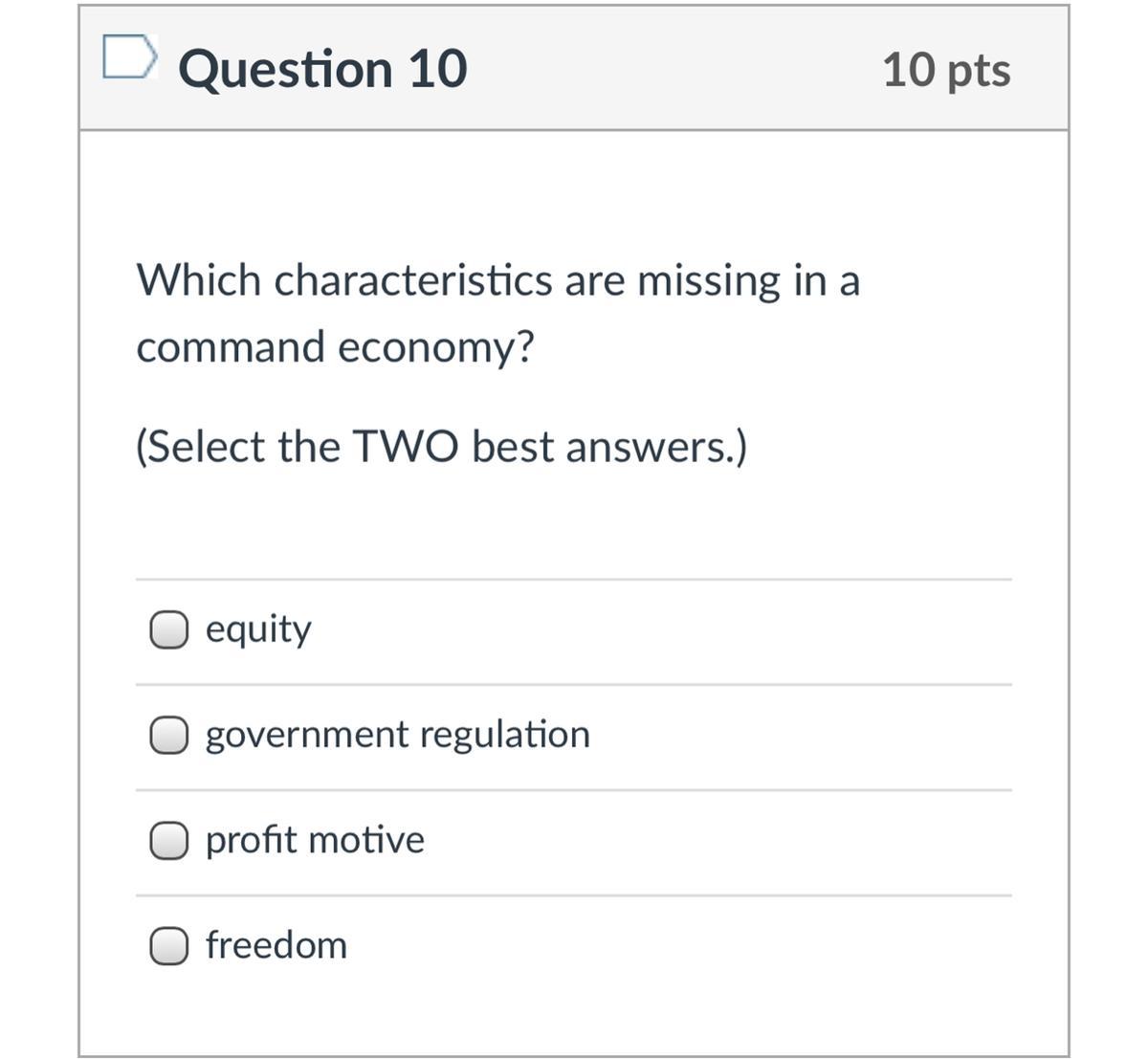This screenshot has height=1059, width=1148.
Task: Click the text "command economy?"
Action: [x=334, y=346]
